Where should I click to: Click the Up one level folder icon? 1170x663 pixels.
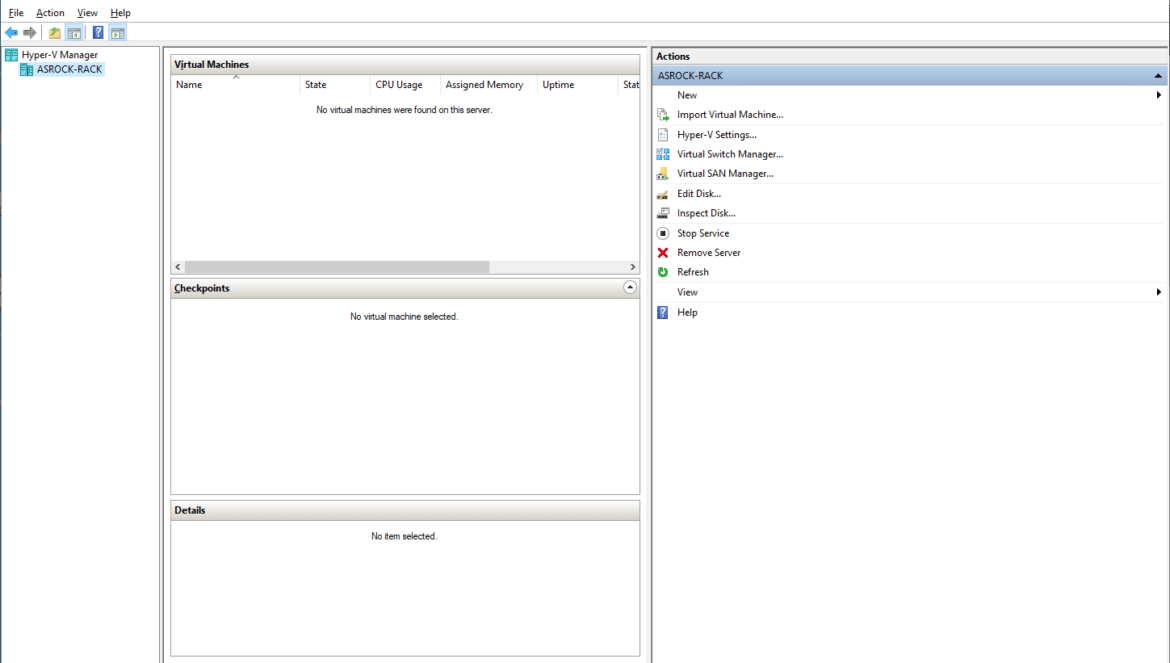pyautogui.click(x=54, y=33)
